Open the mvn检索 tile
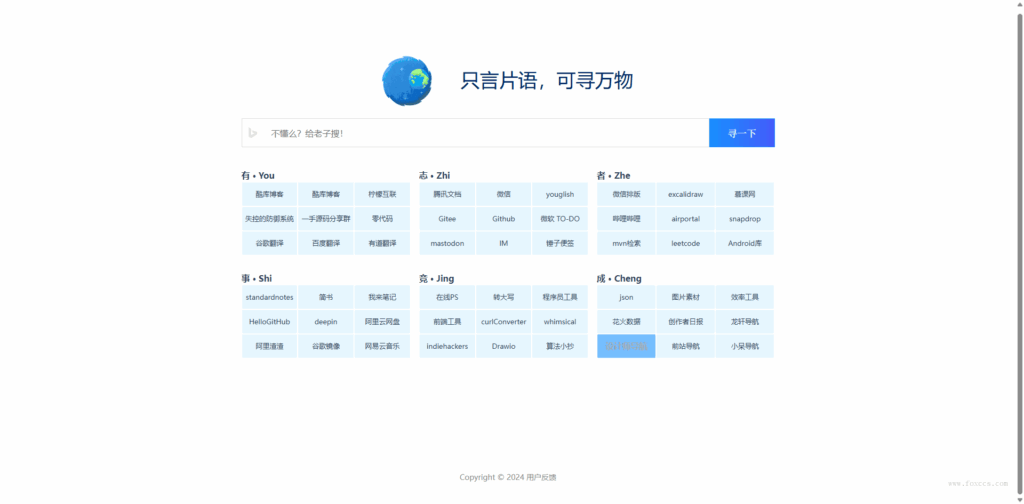 pyautogui.click(x=626, y=244)
